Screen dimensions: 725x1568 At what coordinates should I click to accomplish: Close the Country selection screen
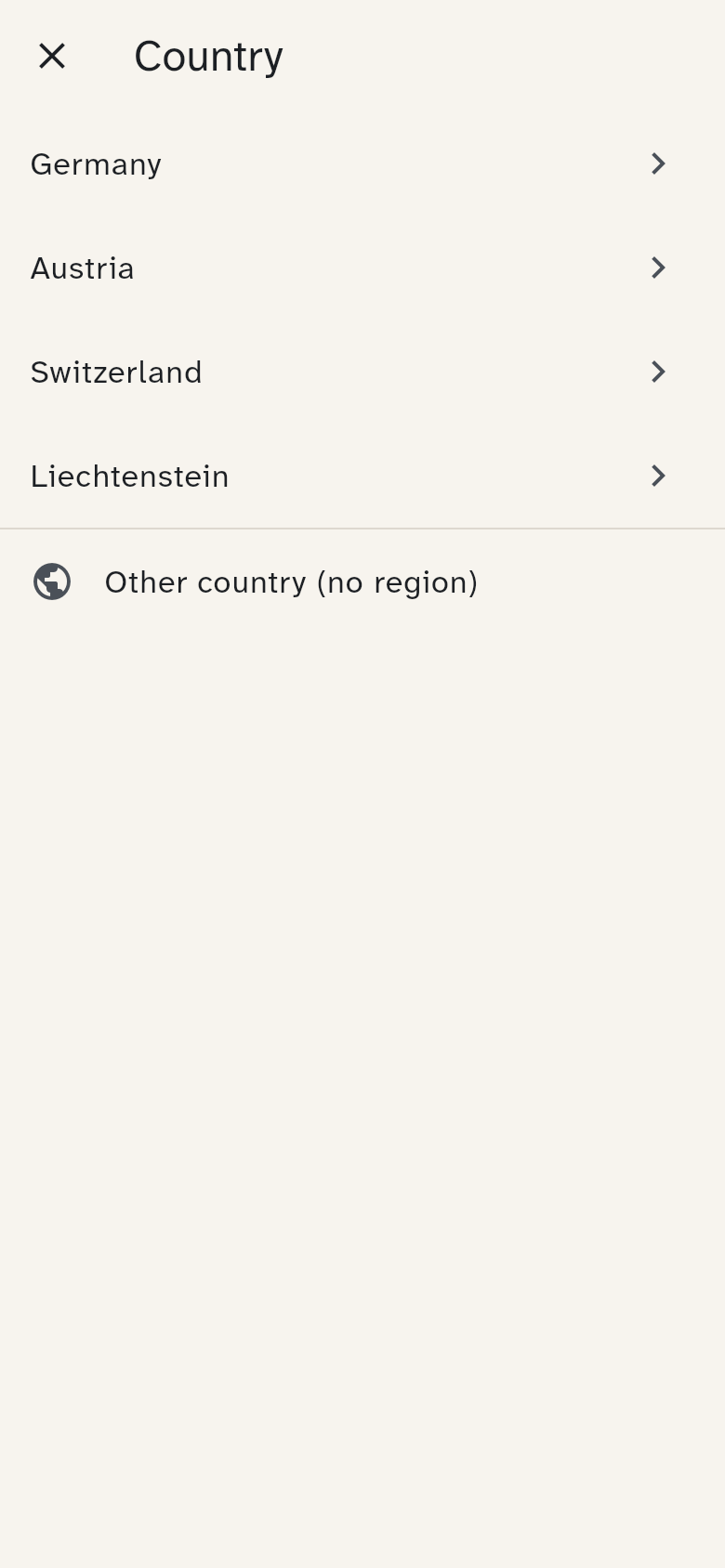52,57
